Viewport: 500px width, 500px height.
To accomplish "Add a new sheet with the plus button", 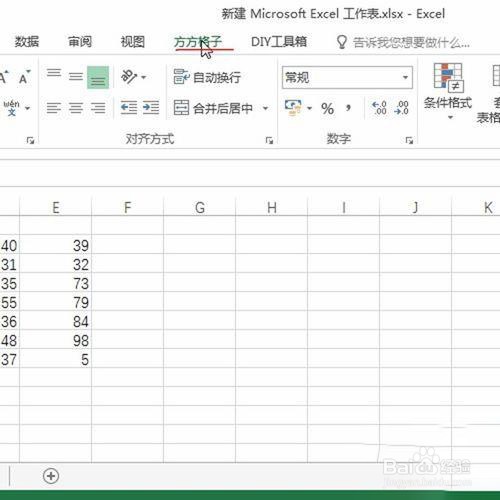I will tap(51, 476).
